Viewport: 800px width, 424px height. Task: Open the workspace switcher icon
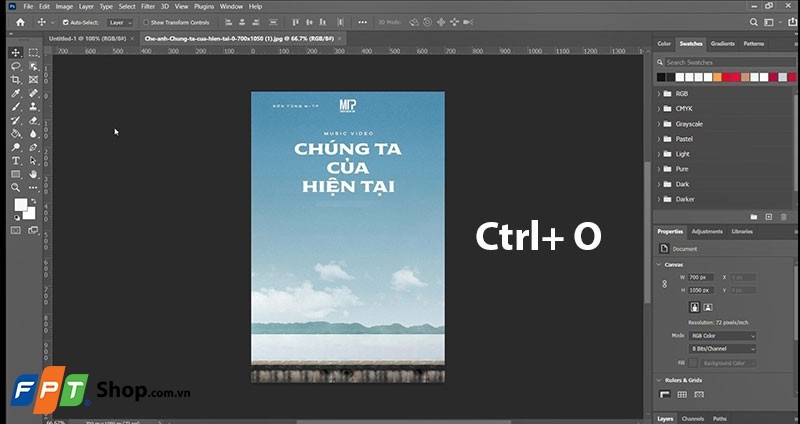tap(768, 22)
